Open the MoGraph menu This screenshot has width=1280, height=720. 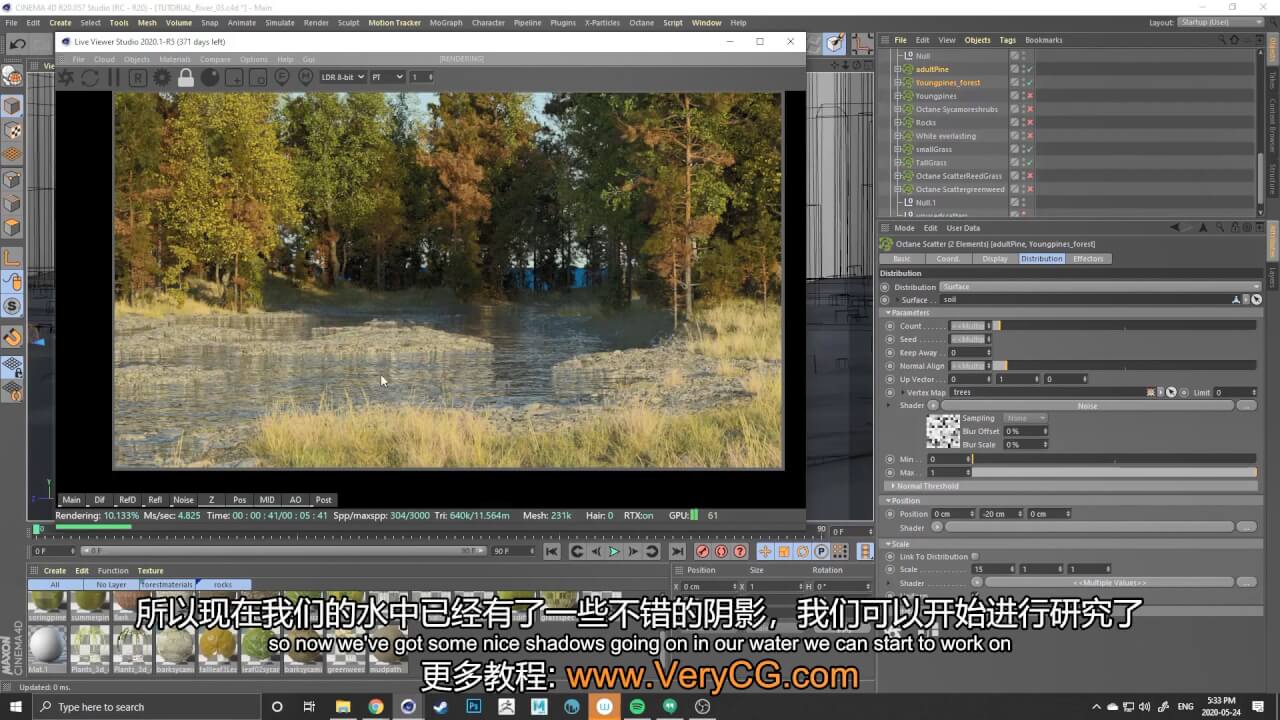(x=446, y=22)
